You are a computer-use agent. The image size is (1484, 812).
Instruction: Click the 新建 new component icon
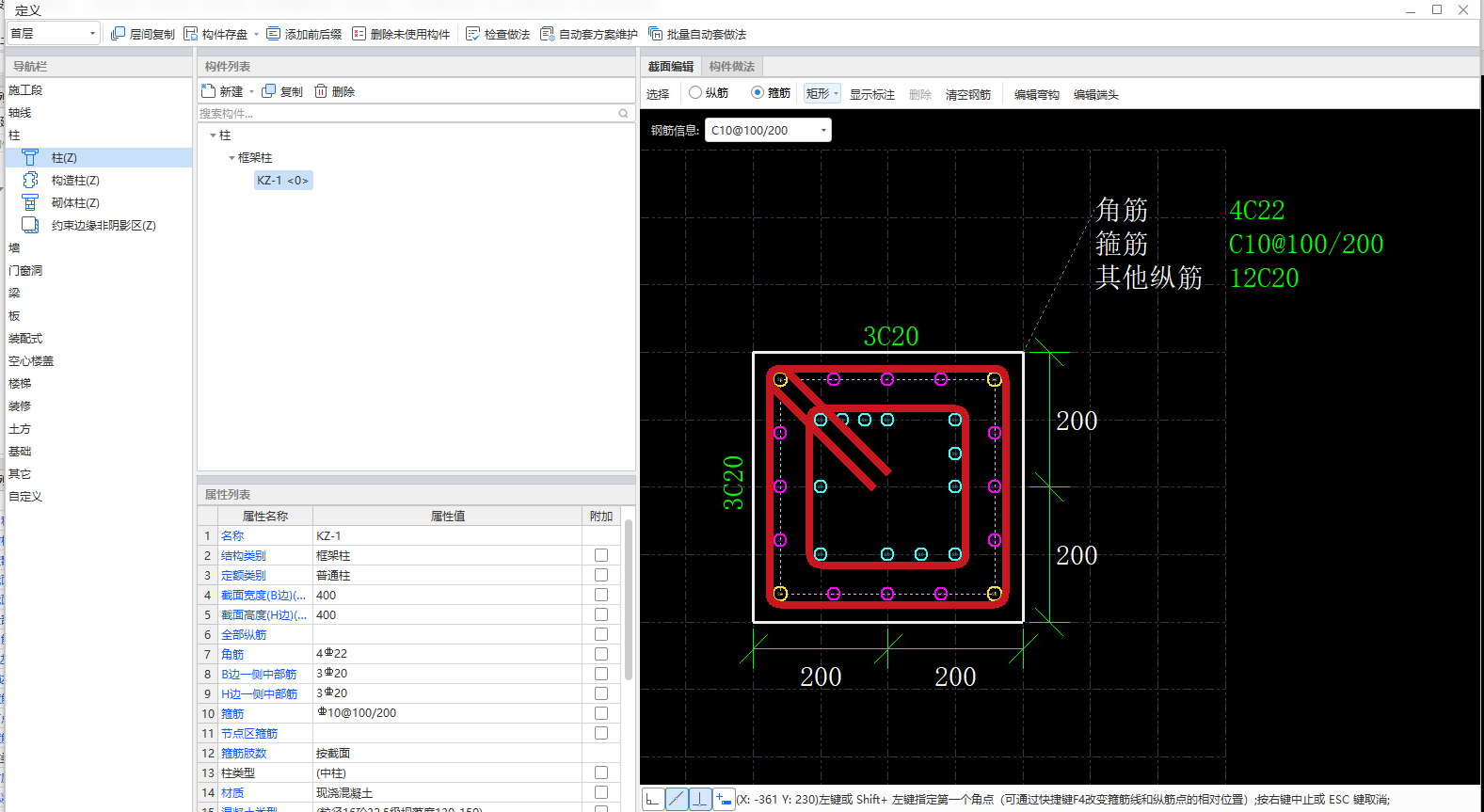(209, 91)
